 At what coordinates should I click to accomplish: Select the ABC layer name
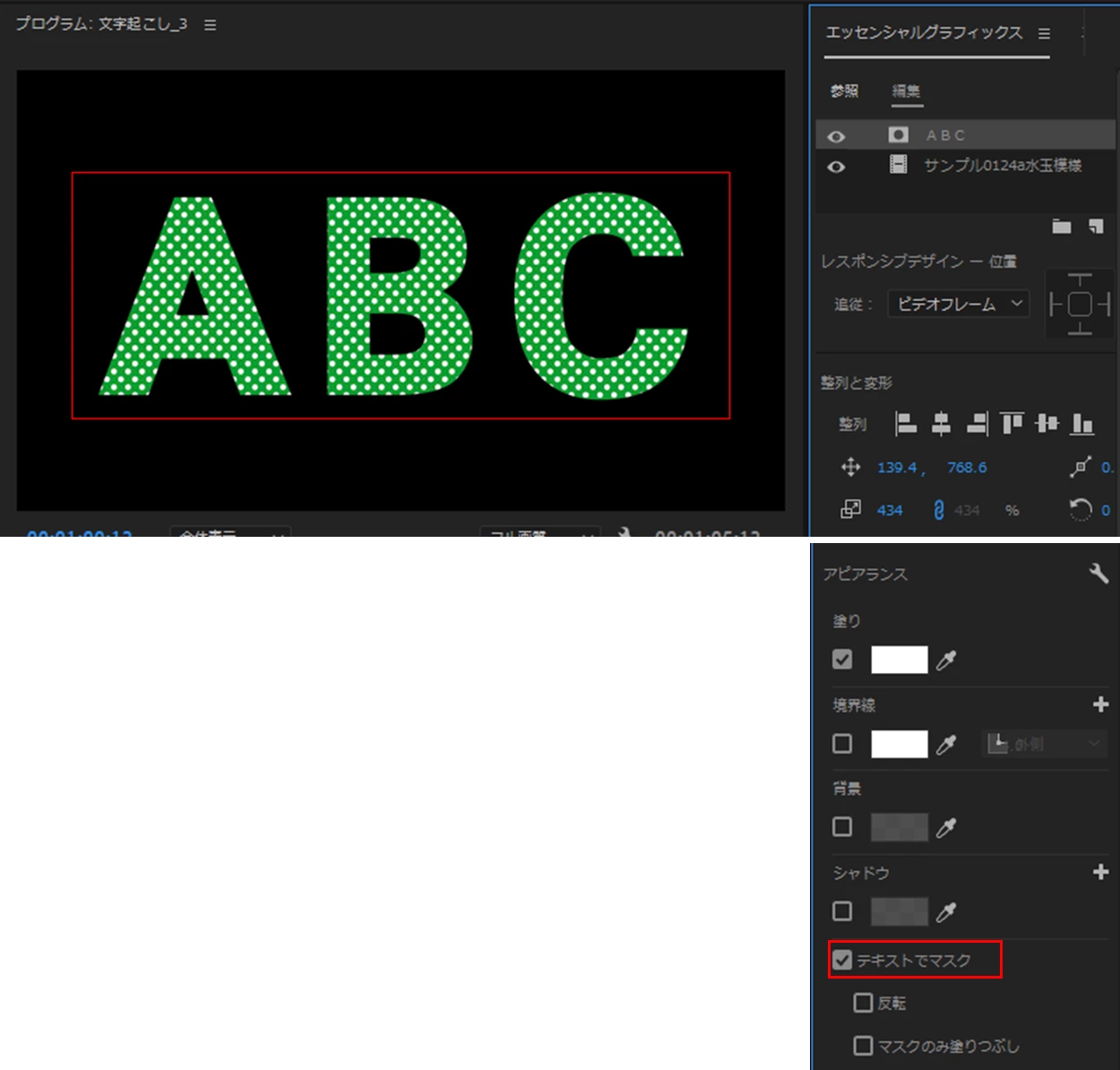coord(945,135)
